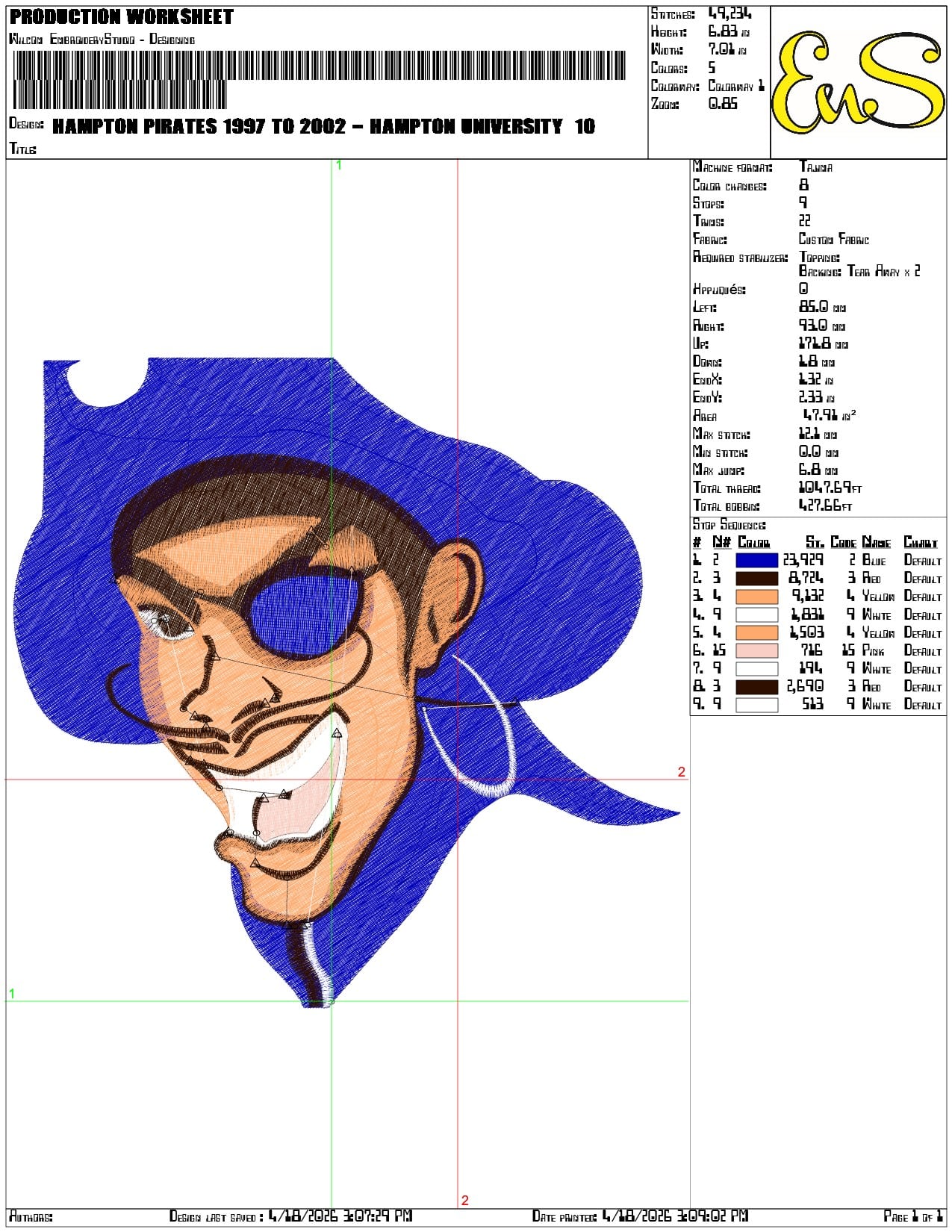The height and width of the screenshot is (1232, 952).
Task: Click the EndY value '2.33 in'
Action: click(x=818, y=397)
